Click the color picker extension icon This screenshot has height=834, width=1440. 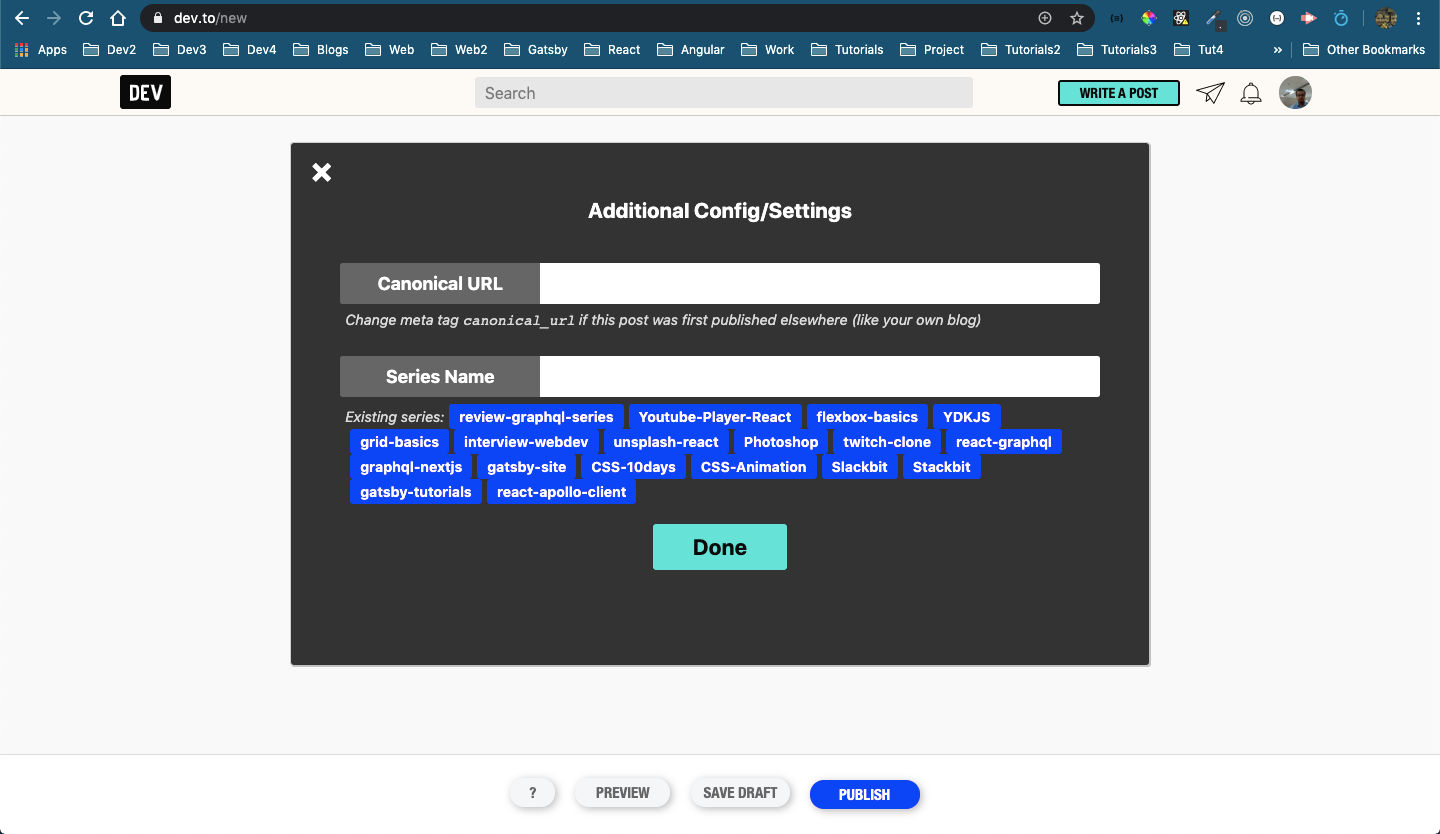[x=1149, y=18]
